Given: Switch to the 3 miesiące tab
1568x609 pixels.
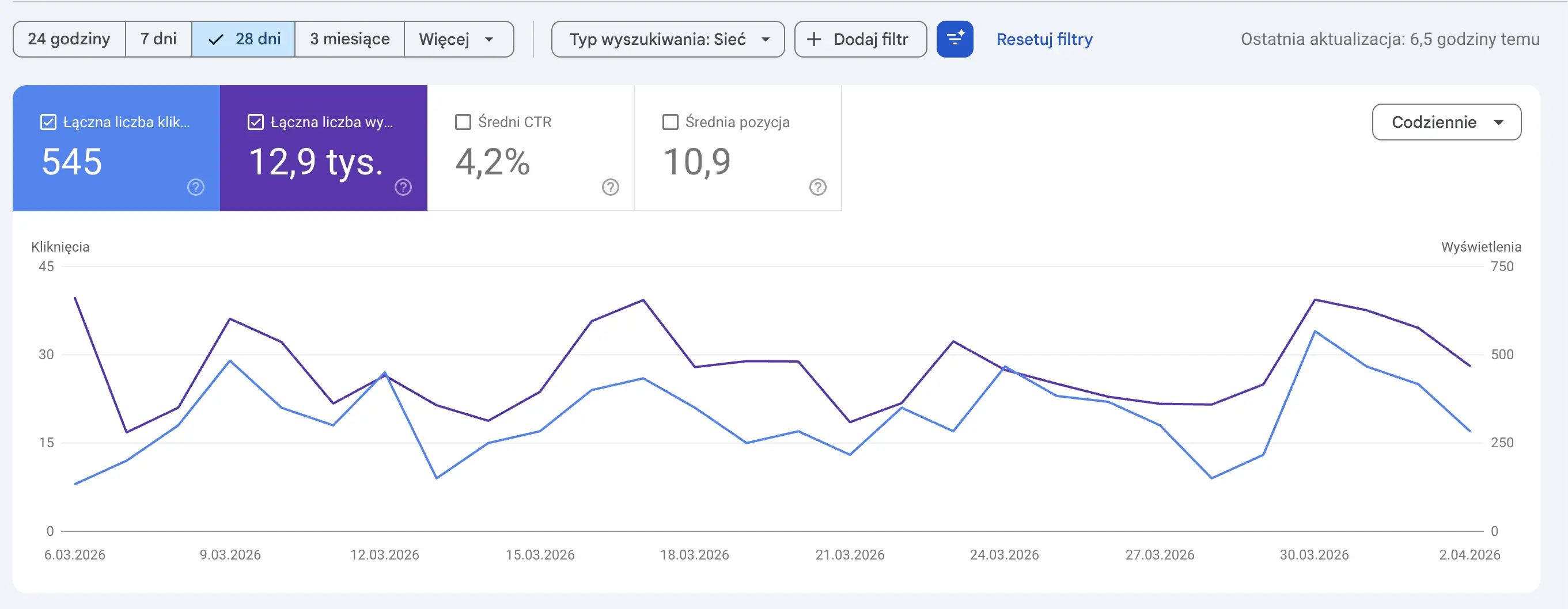Looking at the screenshot, I should tap(350, 39).
